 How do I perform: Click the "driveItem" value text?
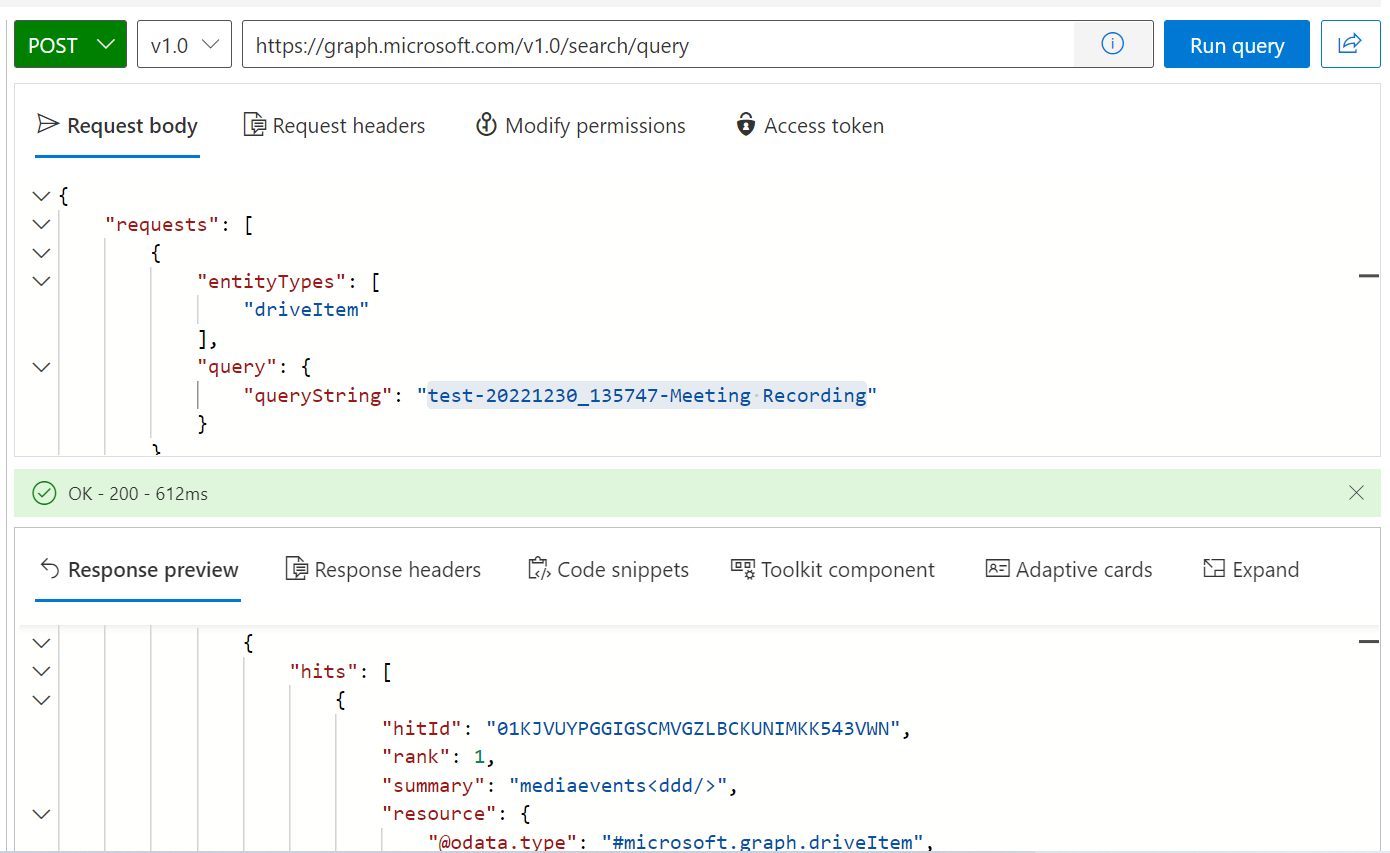click(x=307, y=310)
